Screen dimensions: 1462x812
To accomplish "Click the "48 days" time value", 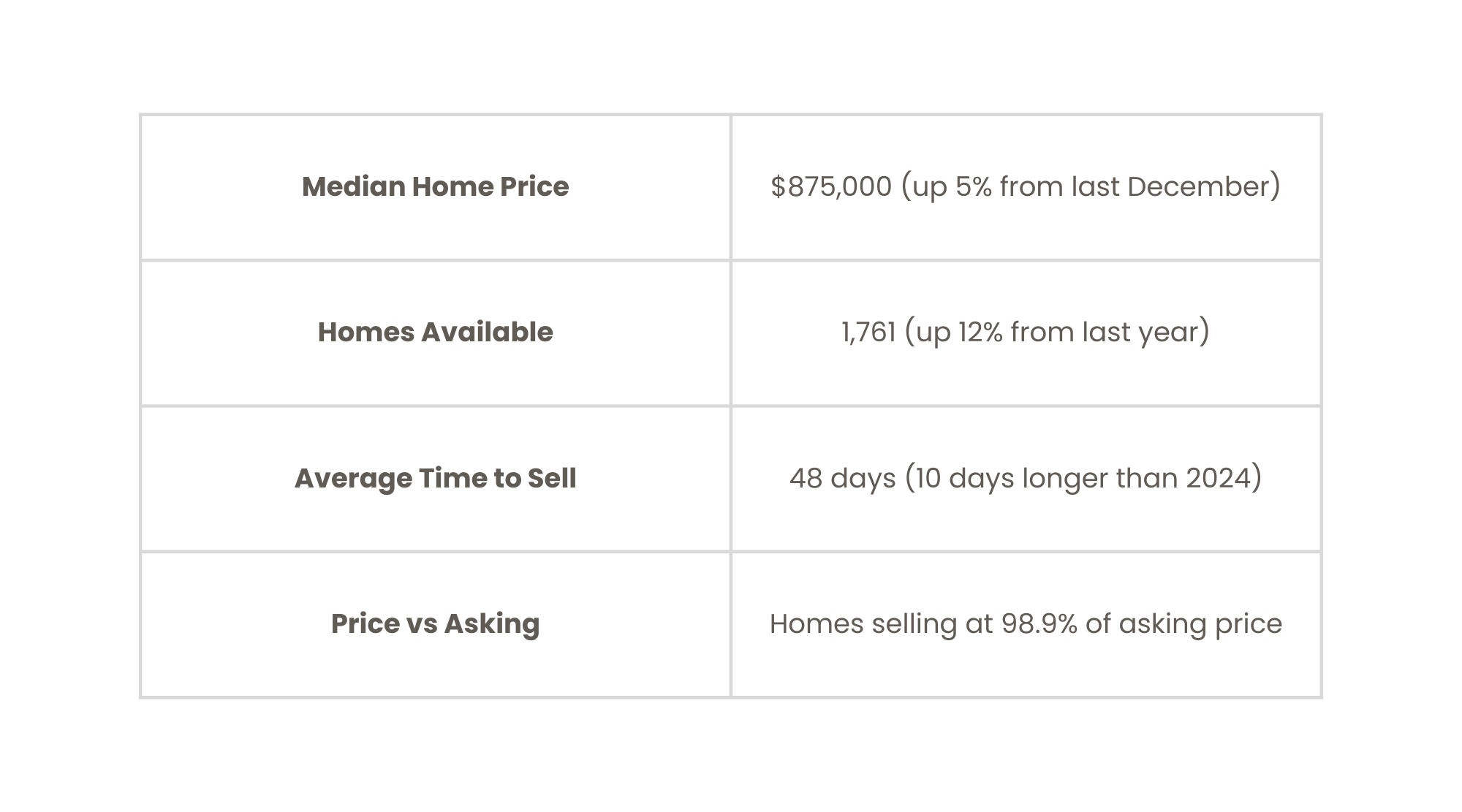I will 842,479.
